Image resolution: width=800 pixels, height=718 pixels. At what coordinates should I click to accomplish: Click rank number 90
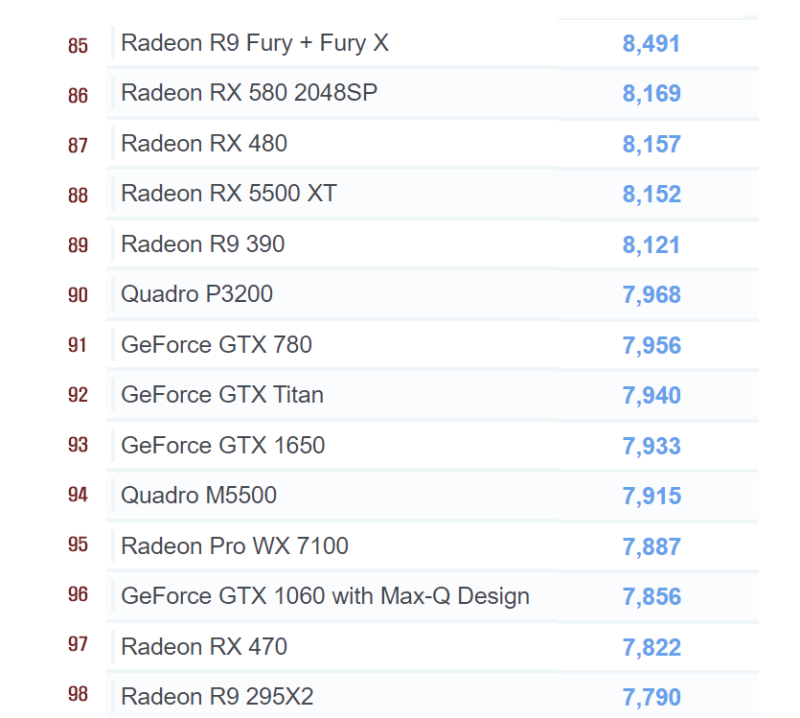[78, 295]
